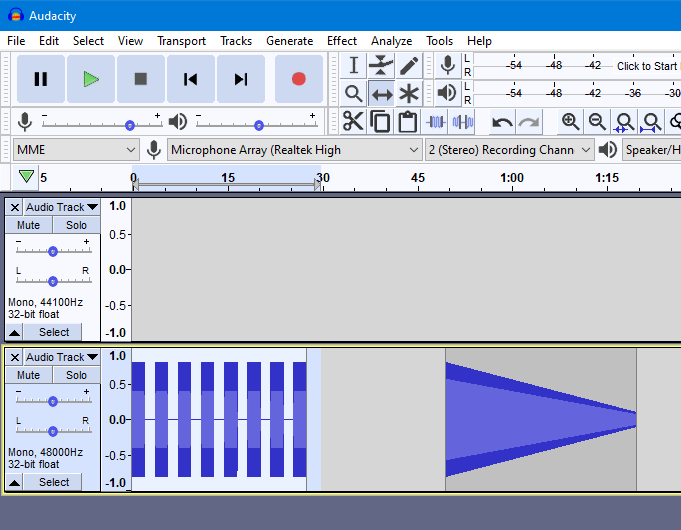Click the Select button on the 44100Hz track

click(53, 332)
